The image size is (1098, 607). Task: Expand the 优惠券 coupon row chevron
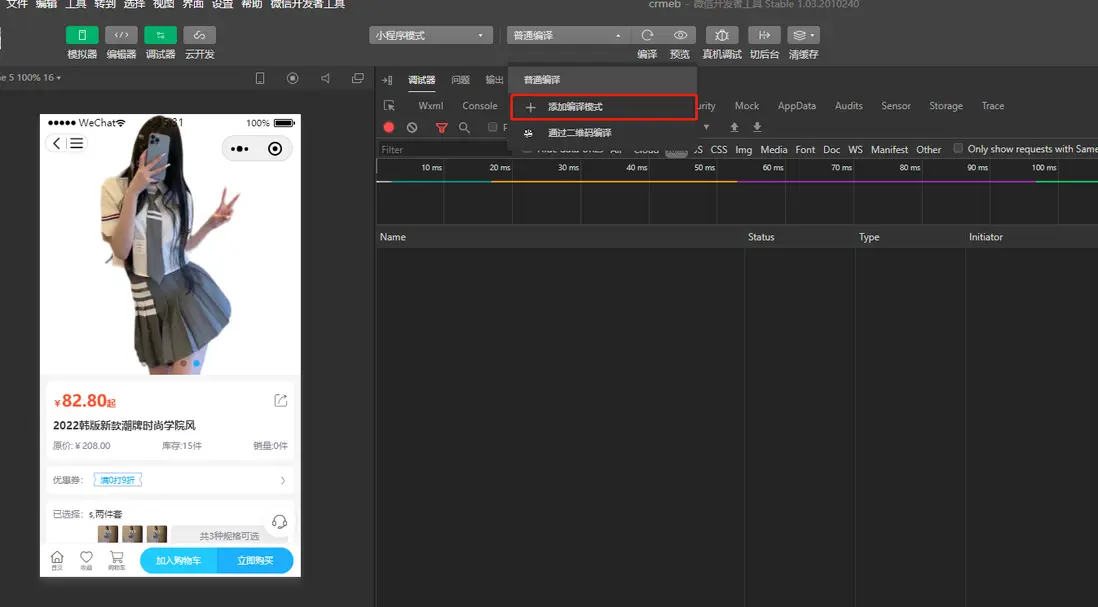click(283, 481)
